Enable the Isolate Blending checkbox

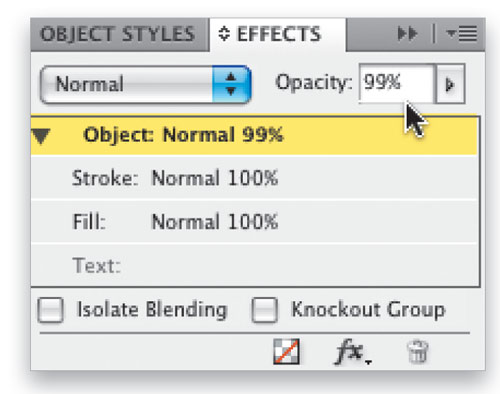click(50, 310)
